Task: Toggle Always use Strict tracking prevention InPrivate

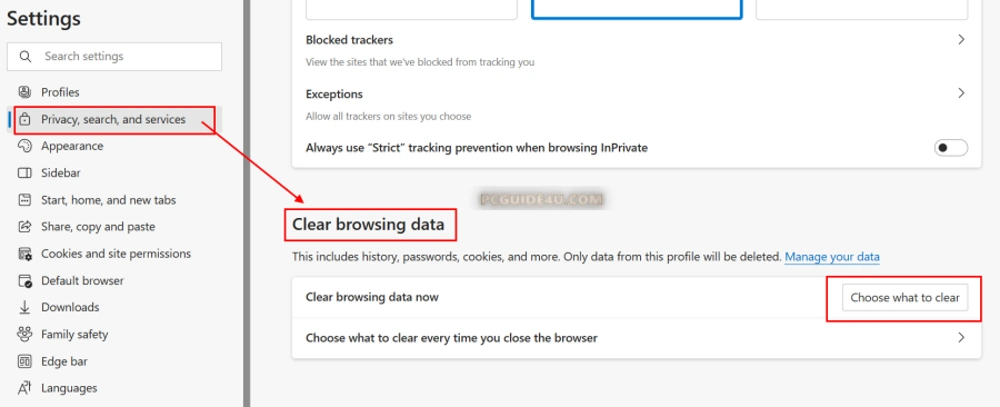Action: [950, 148]
